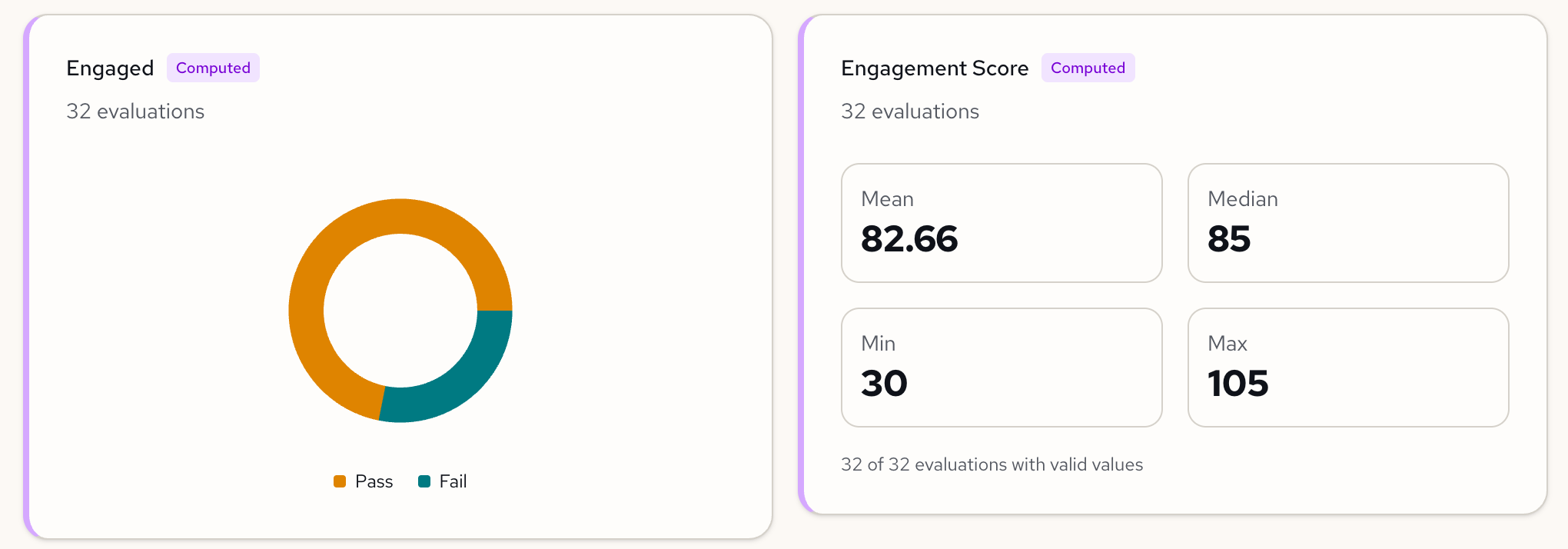Click '32 evaluations' under the Engaged title
Image resolution: width=1568 pixels, height=549 pixels.
point(135,111)
